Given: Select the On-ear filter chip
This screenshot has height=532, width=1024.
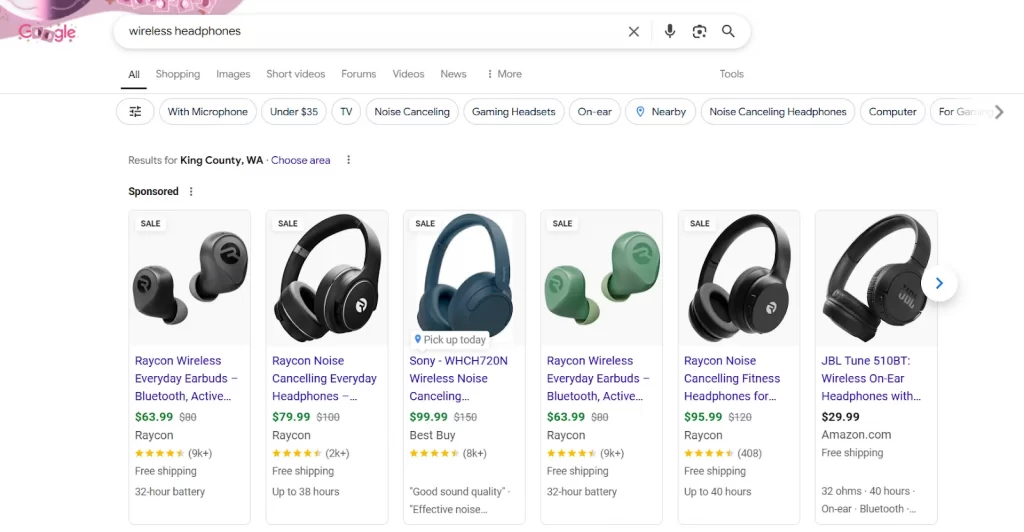Looking at the screenshot, I should coord(594,112).
